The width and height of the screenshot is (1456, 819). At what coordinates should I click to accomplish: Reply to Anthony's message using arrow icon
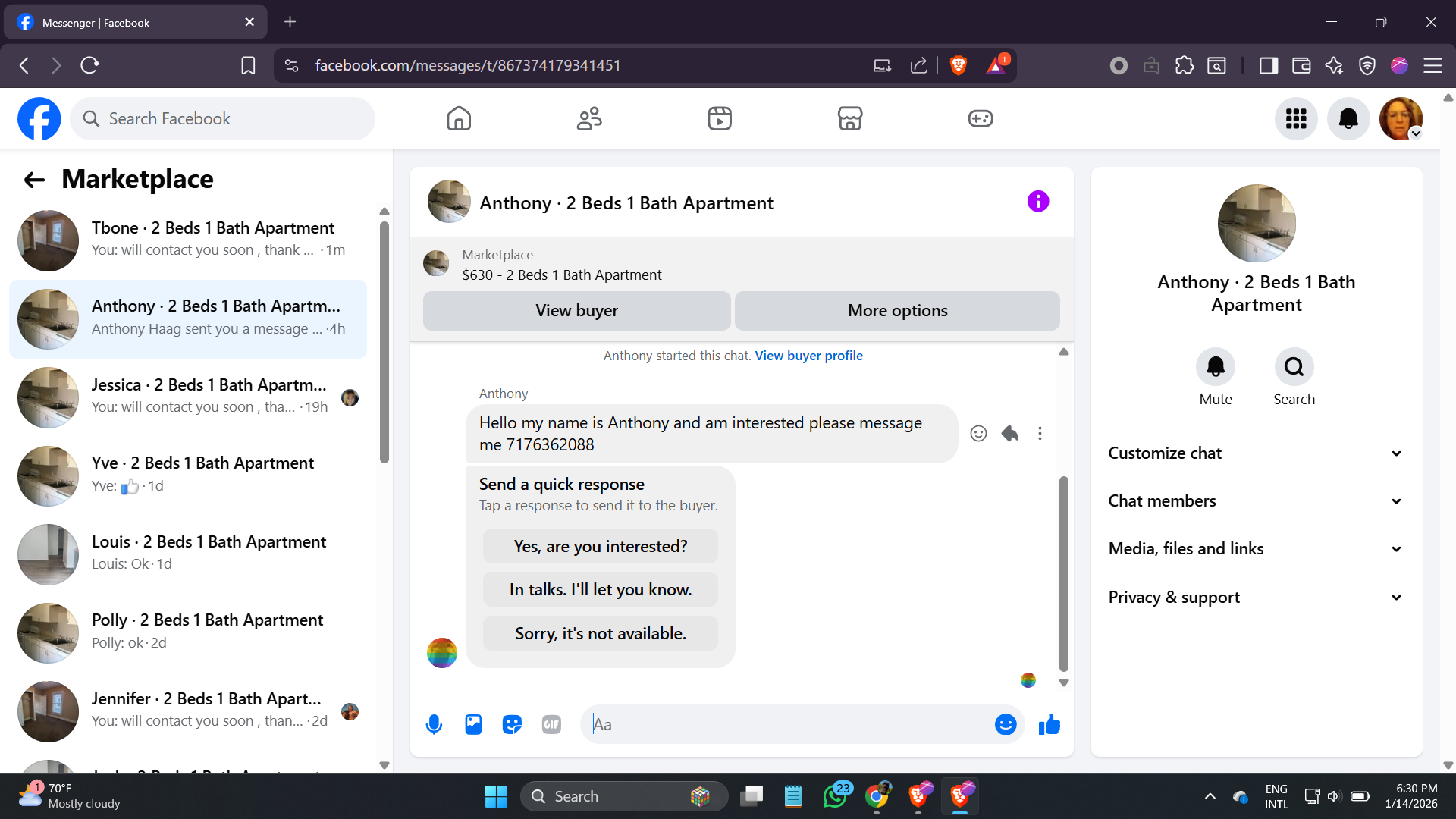tap(1009, 433)
